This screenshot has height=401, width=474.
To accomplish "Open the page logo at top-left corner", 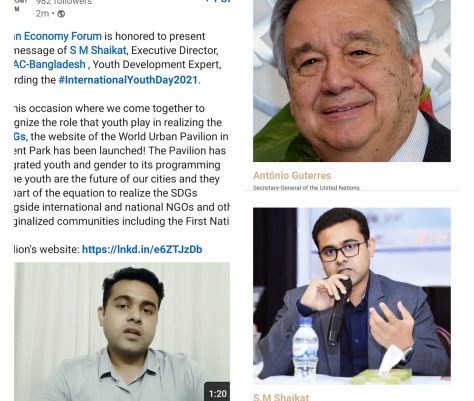I will click(x=17, y=6).
